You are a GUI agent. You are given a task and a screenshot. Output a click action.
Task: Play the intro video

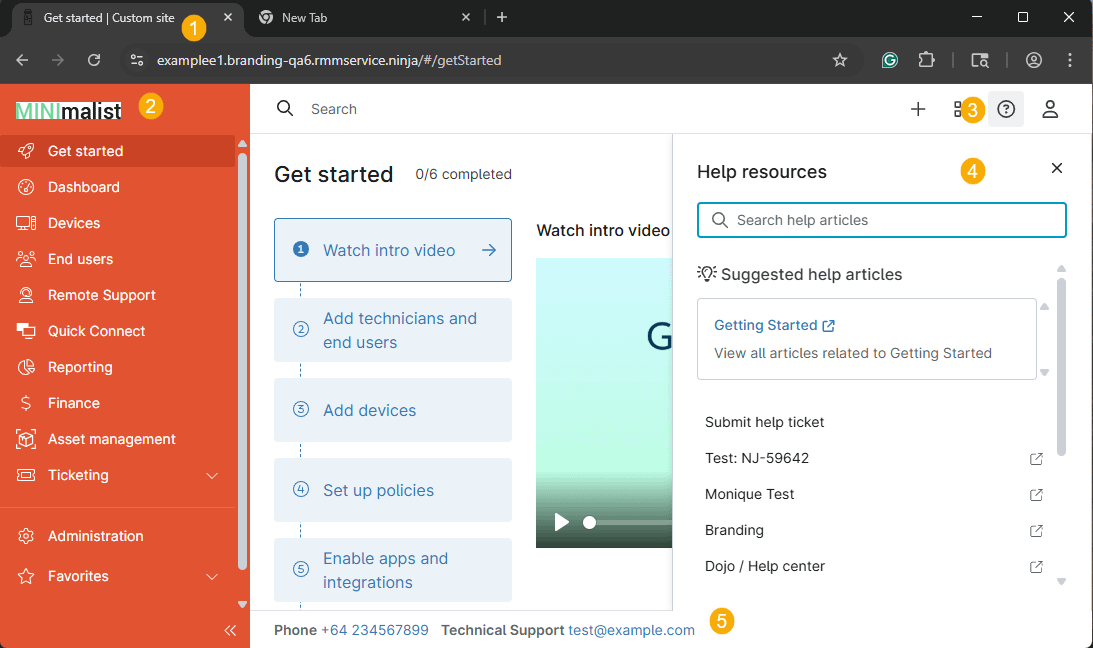(x=562, y=522)
